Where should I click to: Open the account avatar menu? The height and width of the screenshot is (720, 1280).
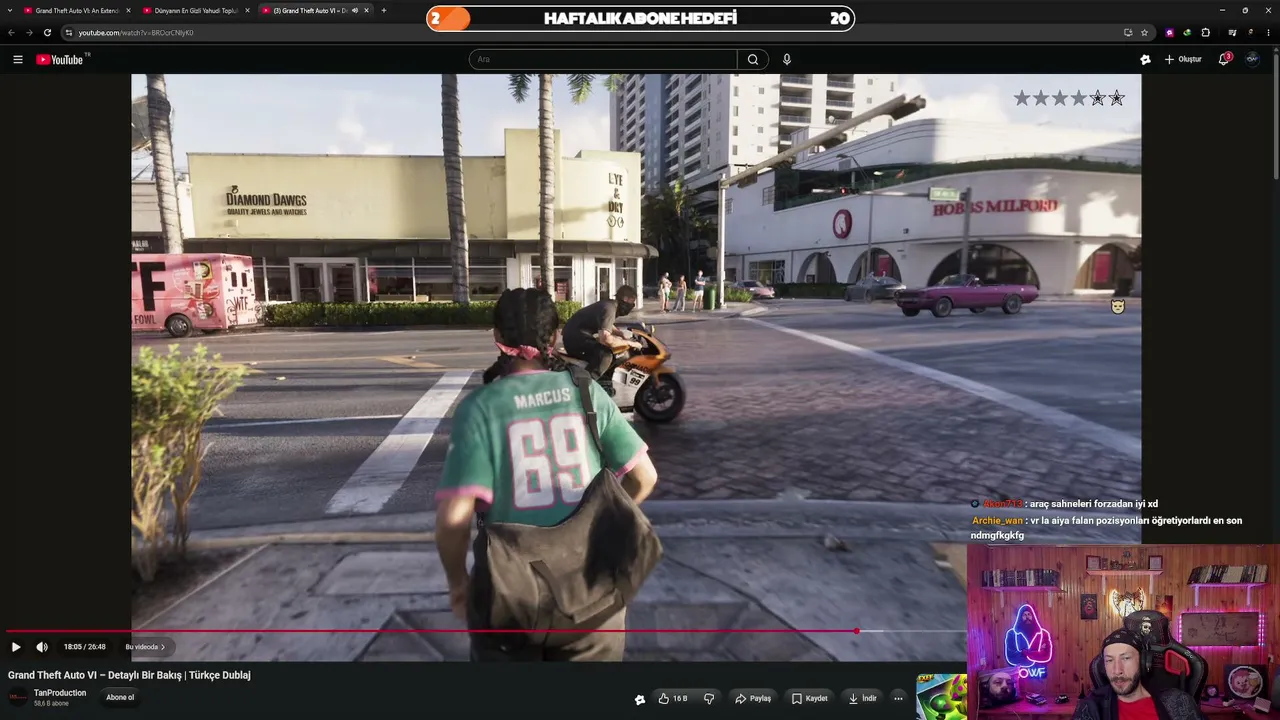pos(1252,59)
